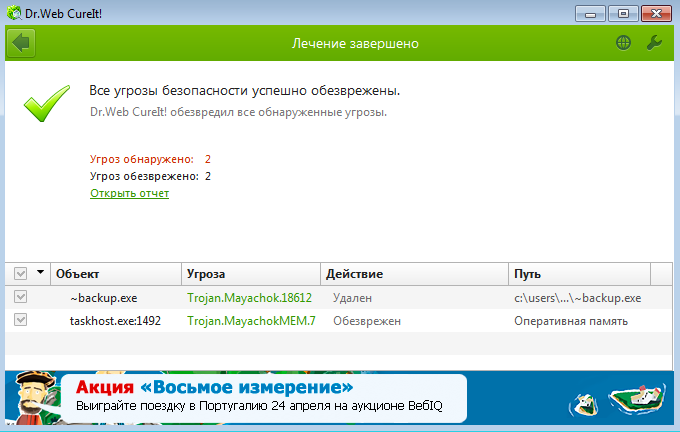This screenshot has height=432, width=680.
Task: Toggle checkbox for taskhost.exe:1492 row
Action: (x=21, y=320)
